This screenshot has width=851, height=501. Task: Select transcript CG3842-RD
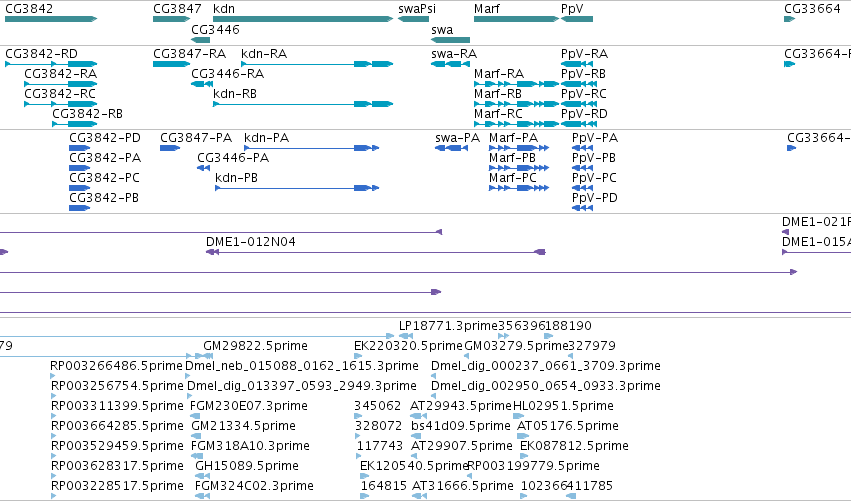coord(51,64)
